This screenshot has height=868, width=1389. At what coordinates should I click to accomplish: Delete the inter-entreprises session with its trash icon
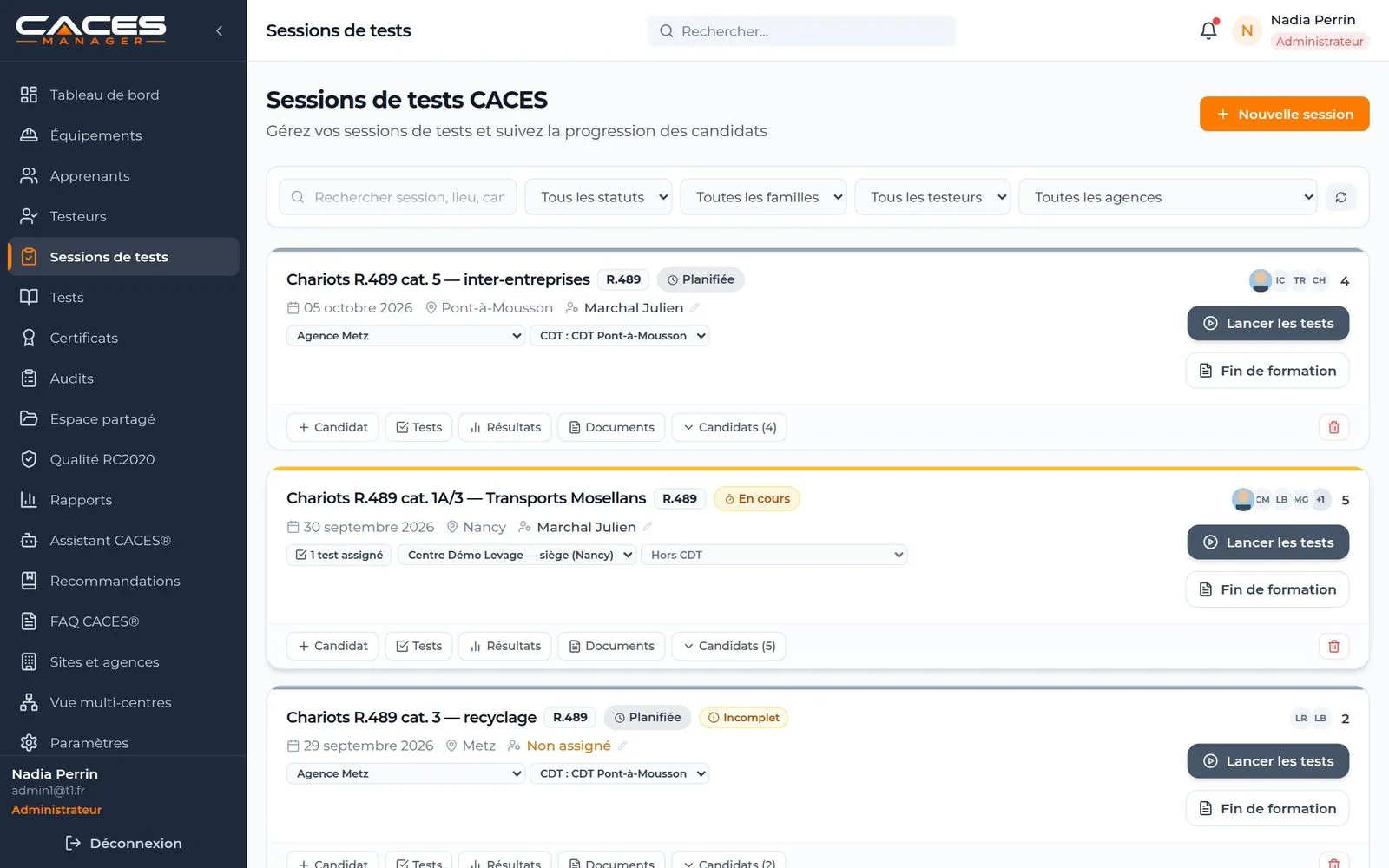pyautogui.click(x=1333, y=427)
